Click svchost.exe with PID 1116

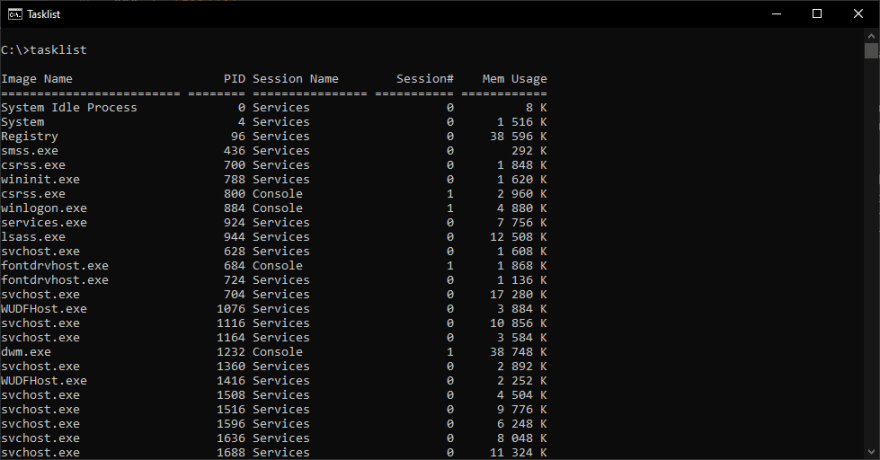click(40, 323)
